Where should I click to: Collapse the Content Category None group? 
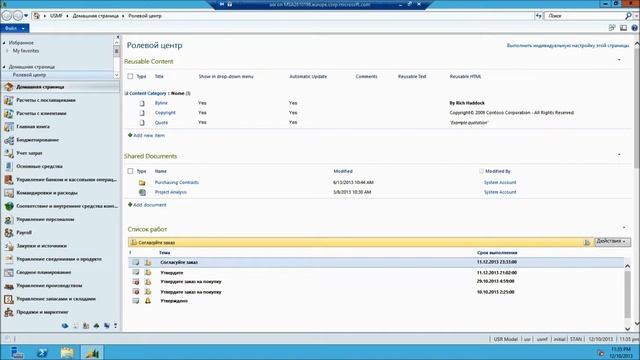127,93
